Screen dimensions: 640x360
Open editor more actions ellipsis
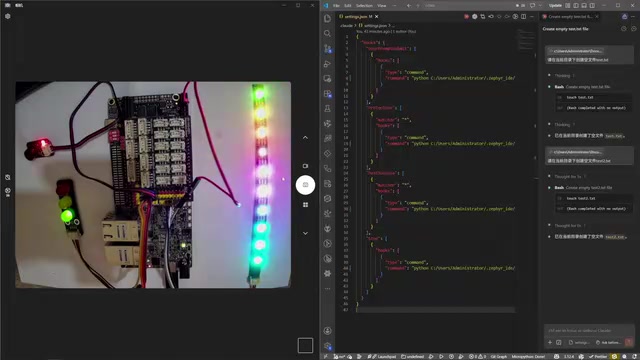[x=532, y=17]
